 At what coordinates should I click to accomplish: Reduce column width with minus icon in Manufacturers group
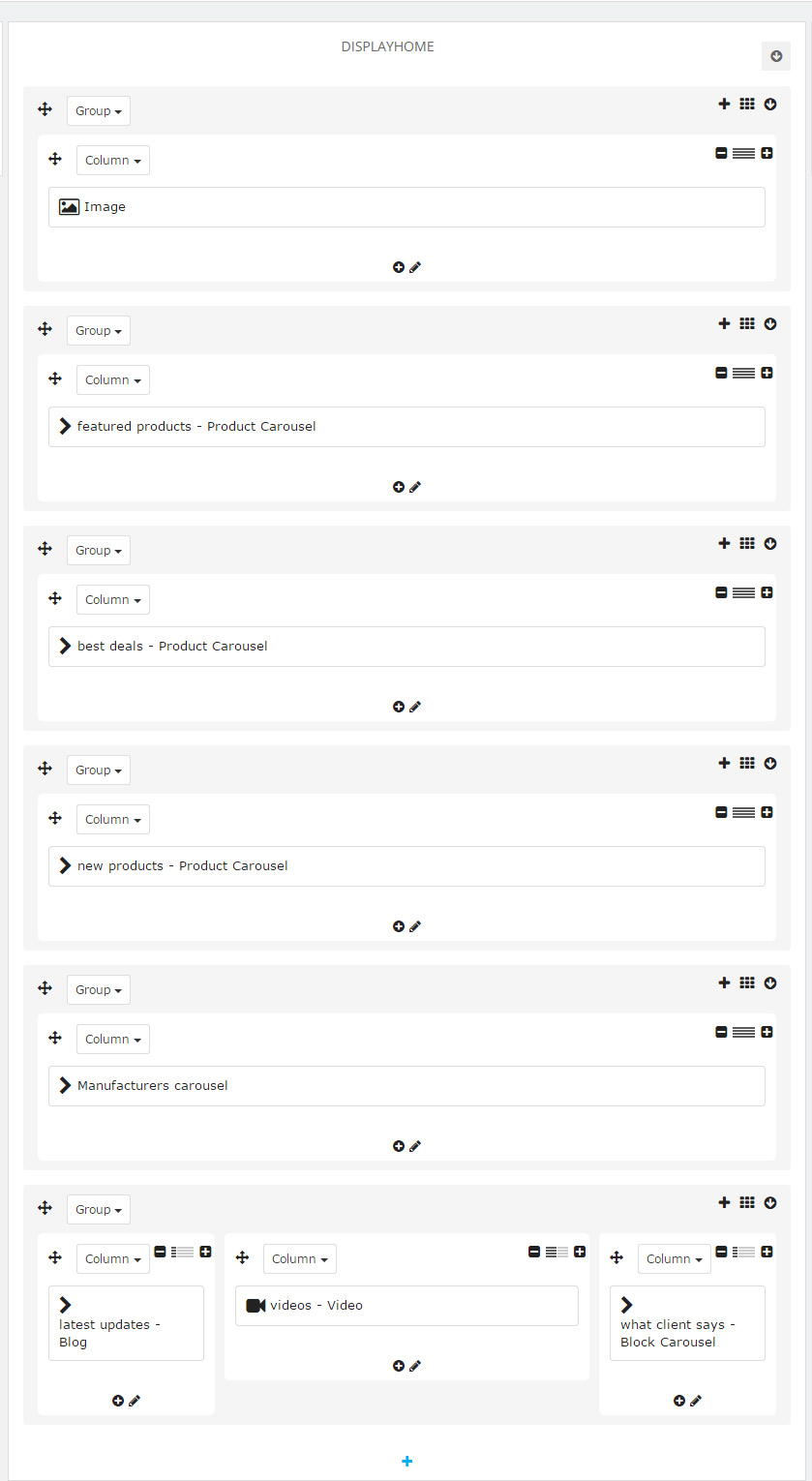click(x=721, y=1032)
